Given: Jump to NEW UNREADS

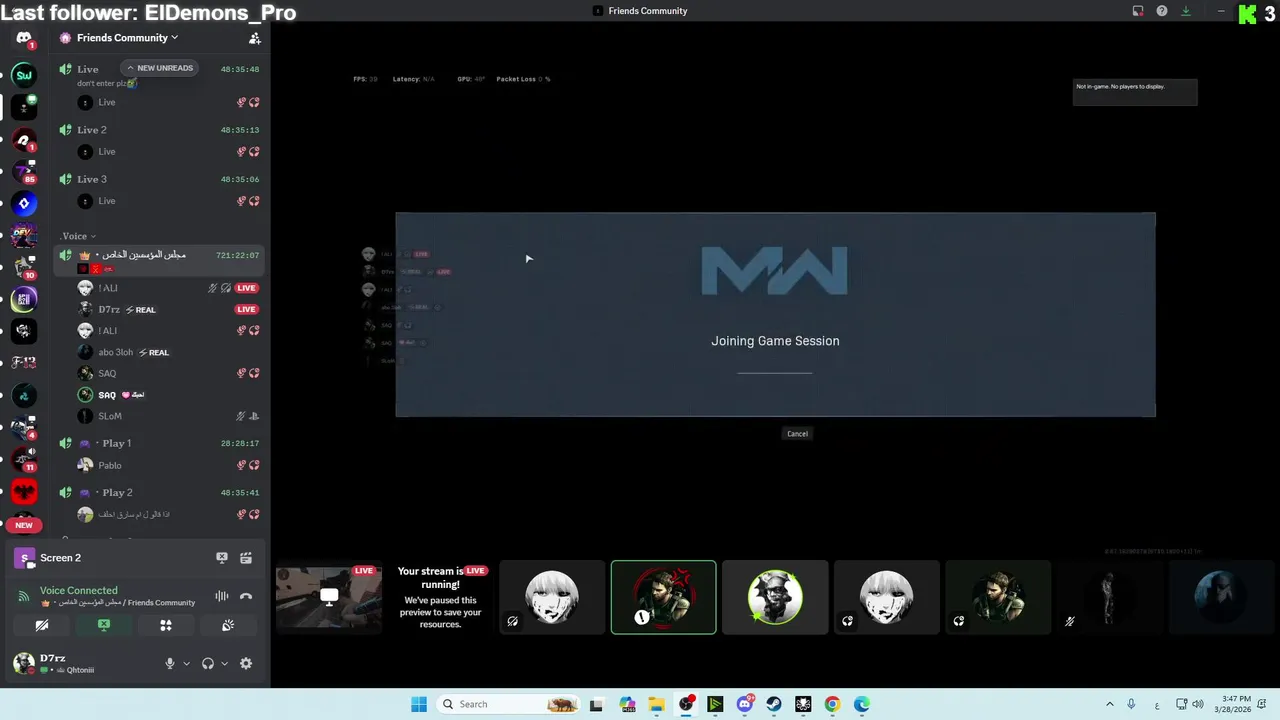Looking at the screenshot, I should pyautogui.click(x=160, y=68).
